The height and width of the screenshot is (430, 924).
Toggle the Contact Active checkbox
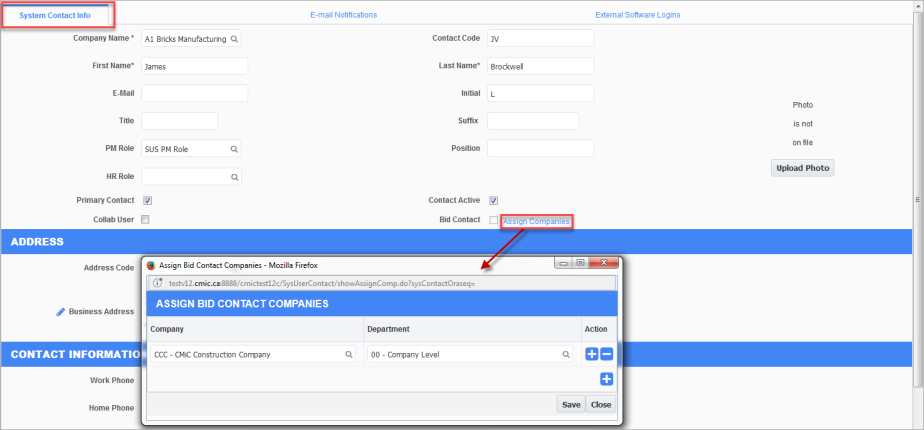pos(494,200)
